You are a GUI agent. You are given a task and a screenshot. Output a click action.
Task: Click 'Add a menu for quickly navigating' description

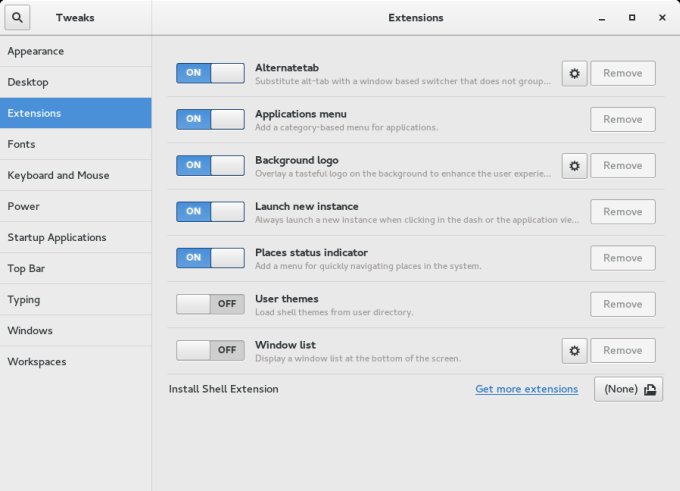click(x=368, y=266)
